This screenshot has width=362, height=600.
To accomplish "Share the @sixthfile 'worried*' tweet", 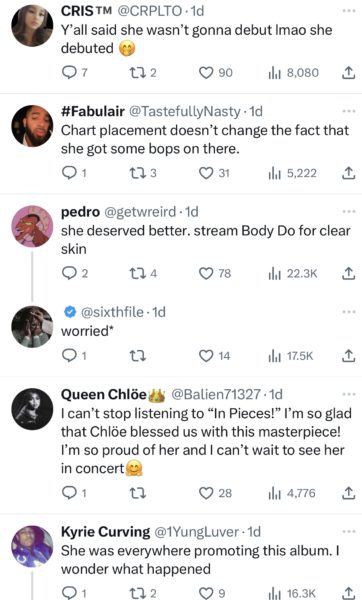I will pyautogui.click(x=348, y=356).
